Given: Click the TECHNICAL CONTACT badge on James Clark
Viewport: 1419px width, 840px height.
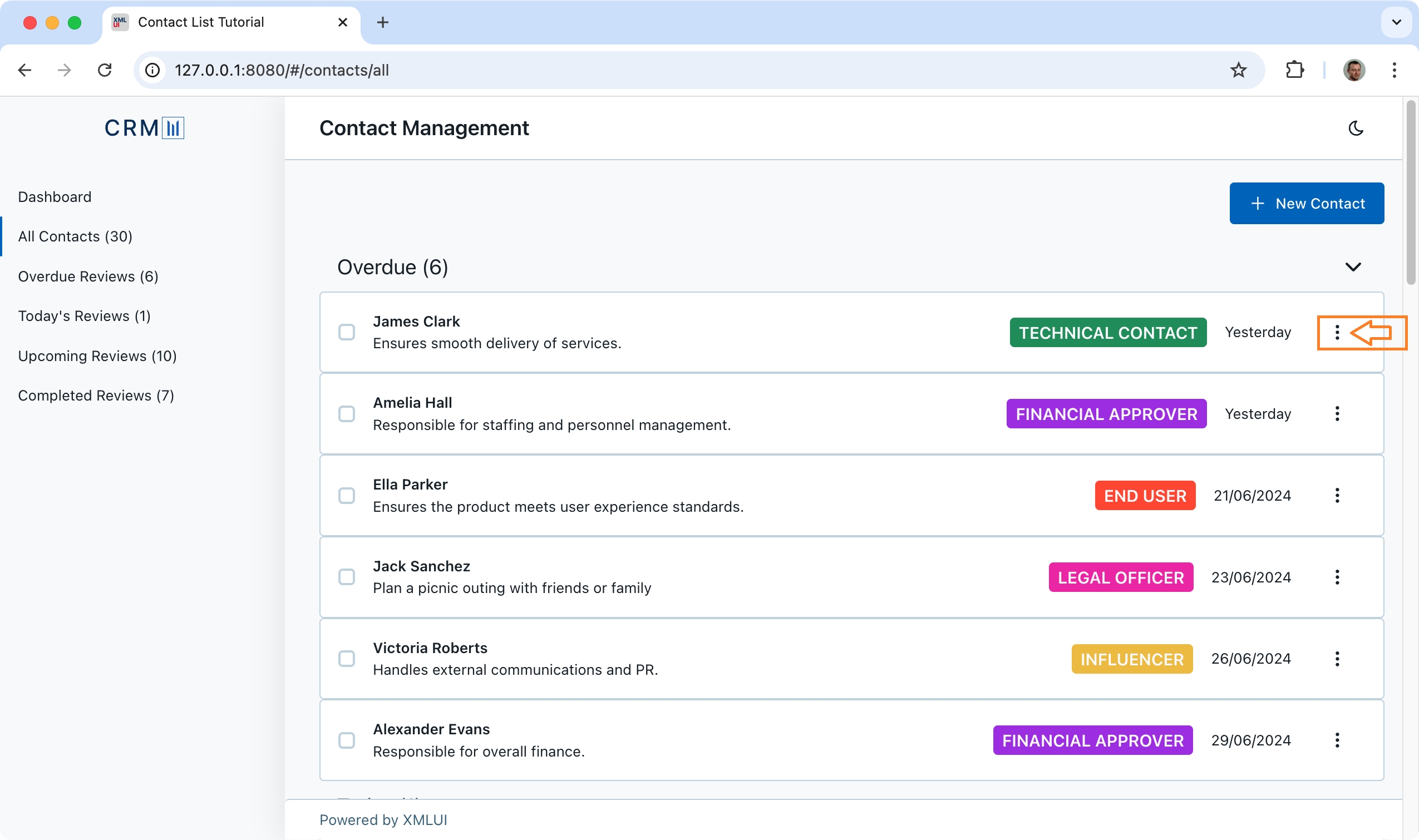Looking at the screenshot, I should 1107,333.
